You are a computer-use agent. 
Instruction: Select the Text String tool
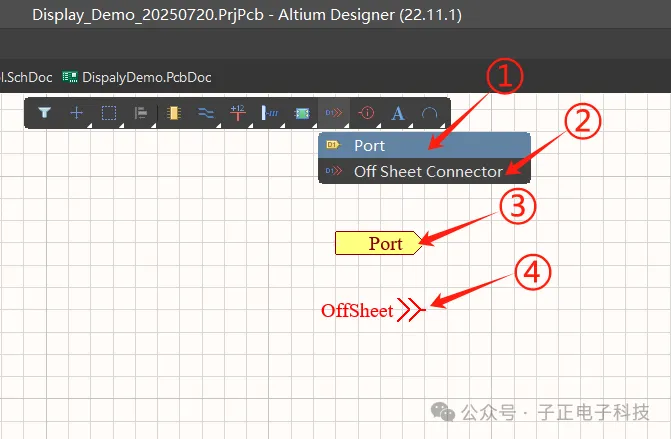398,113
